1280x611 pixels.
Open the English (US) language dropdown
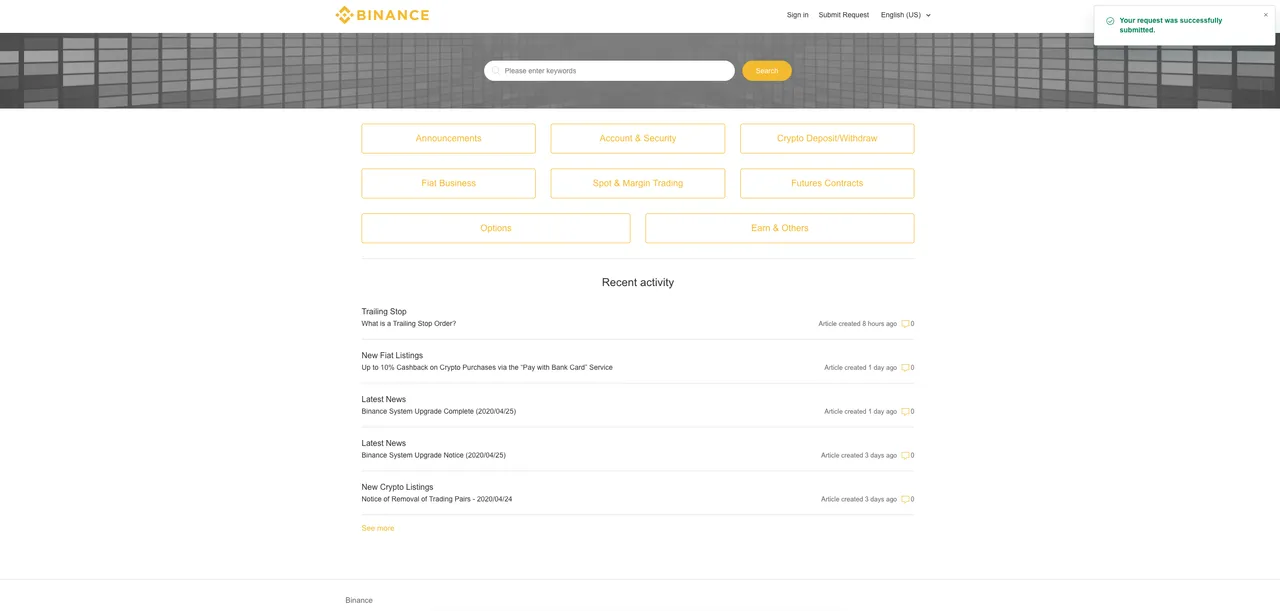(x=906, y=15)
